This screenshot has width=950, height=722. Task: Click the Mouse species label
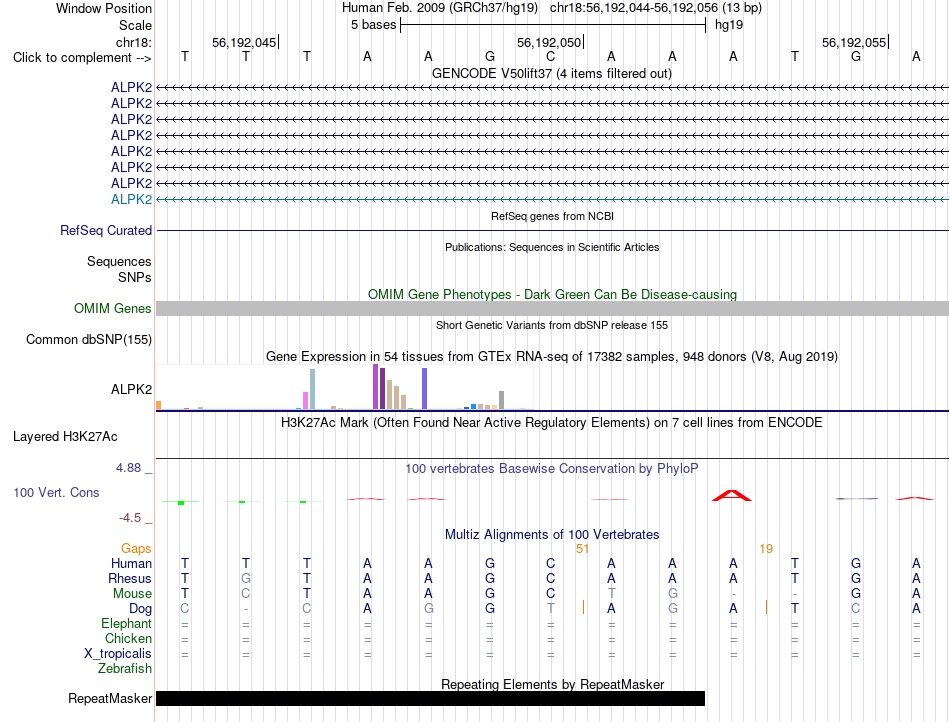[x=132, y=594]
